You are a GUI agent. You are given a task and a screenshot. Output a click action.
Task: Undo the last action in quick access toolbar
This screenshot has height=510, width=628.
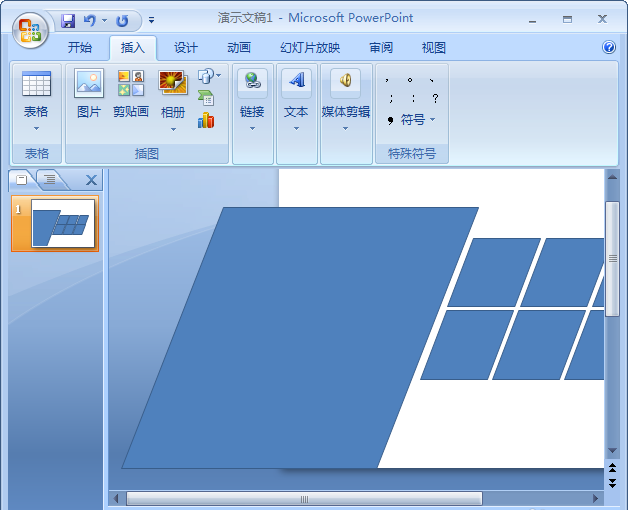click(x=90, y=20)
